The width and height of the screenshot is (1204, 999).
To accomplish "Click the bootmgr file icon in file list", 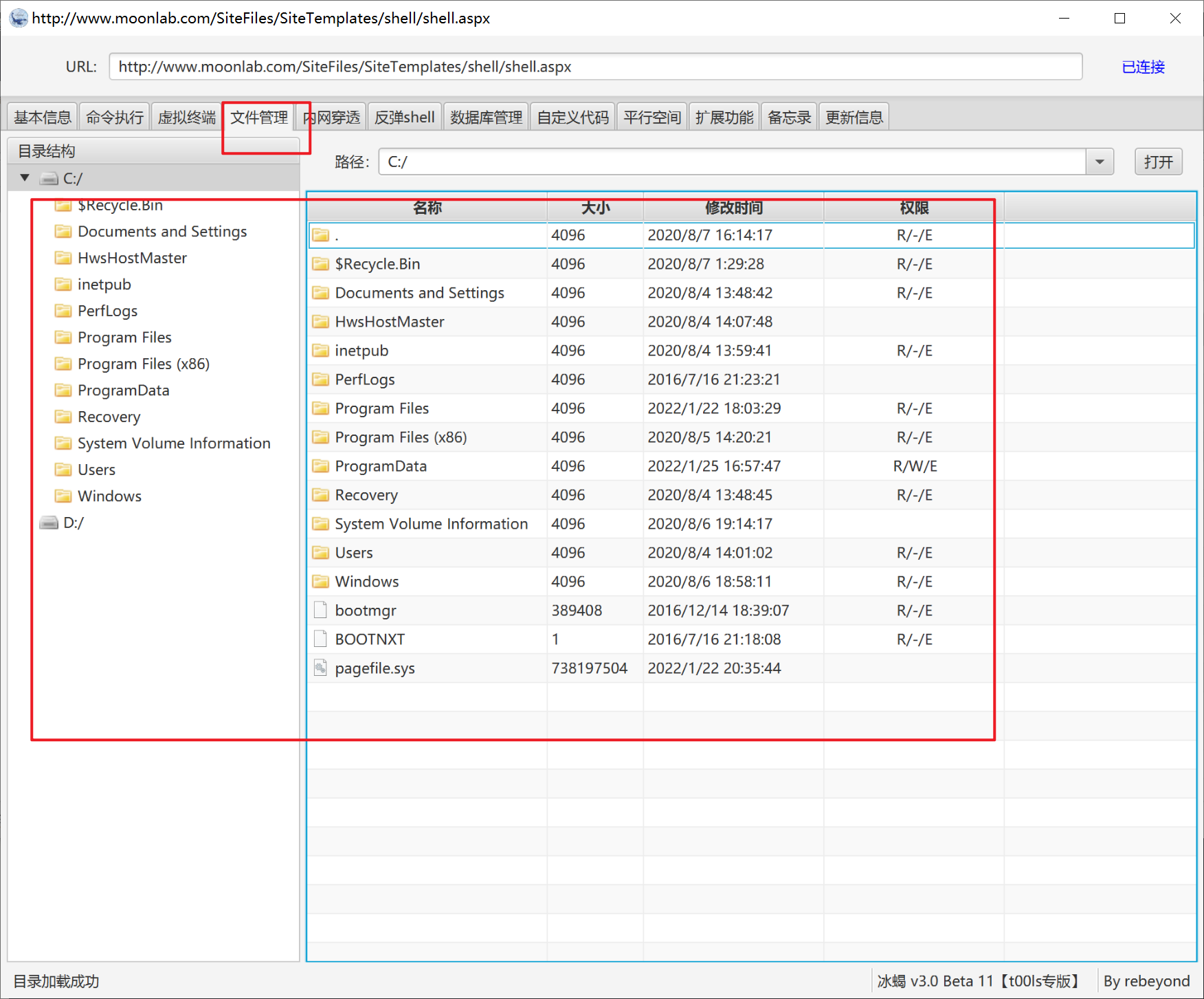I will point(320,610).
